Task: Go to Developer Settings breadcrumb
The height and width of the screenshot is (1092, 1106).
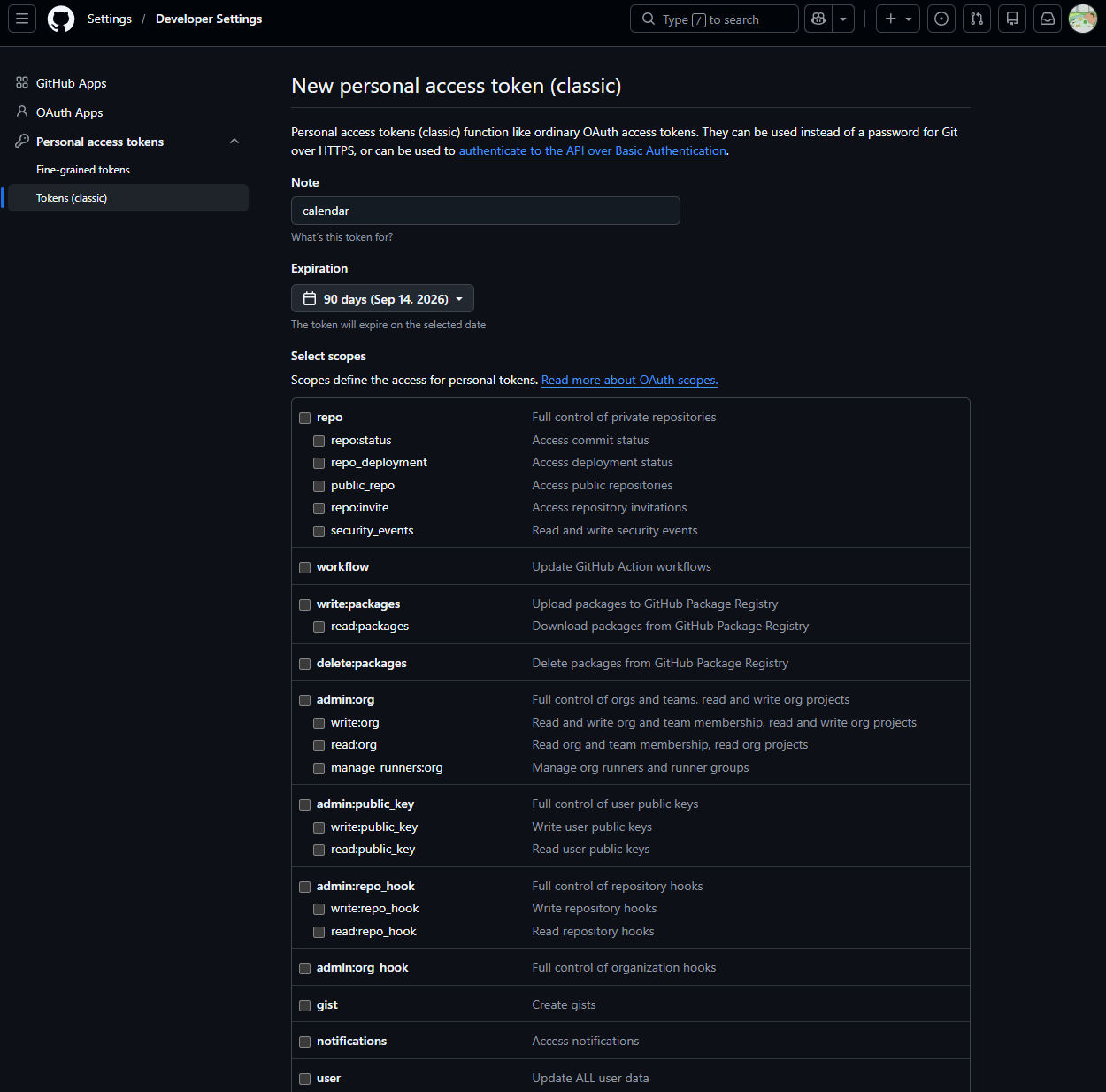Action: [x=209, y=19]
